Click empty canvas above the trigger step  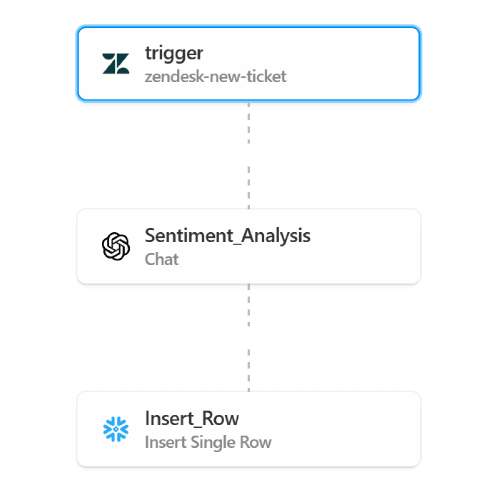point(249,12)
